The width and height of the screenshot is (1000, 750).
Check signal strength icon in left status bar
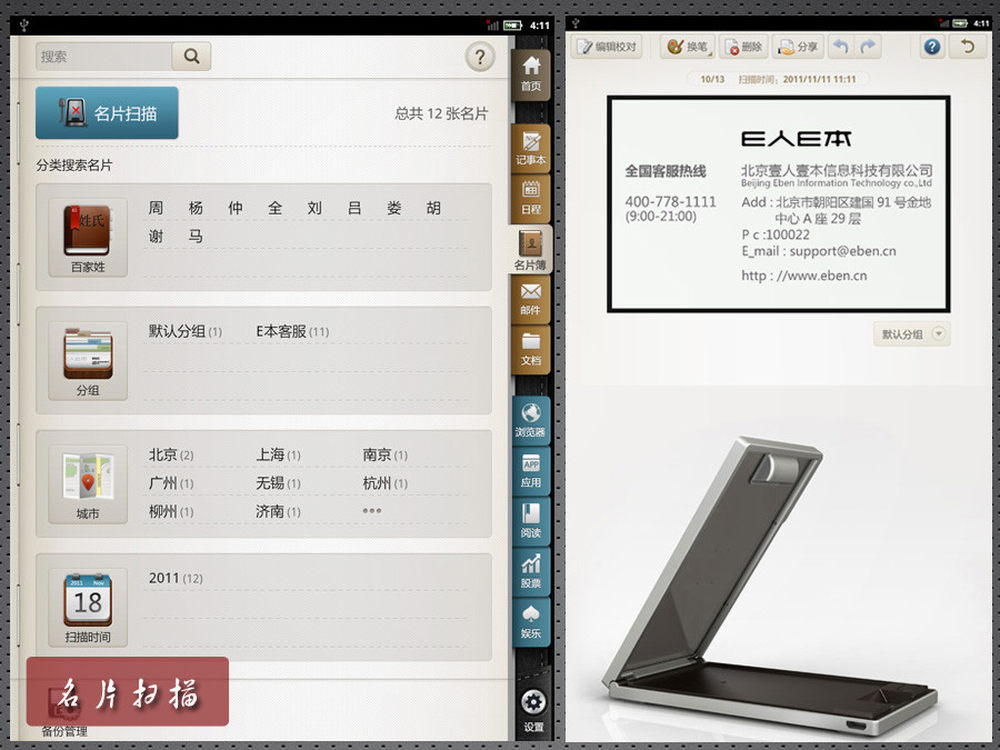coord(492,26)
